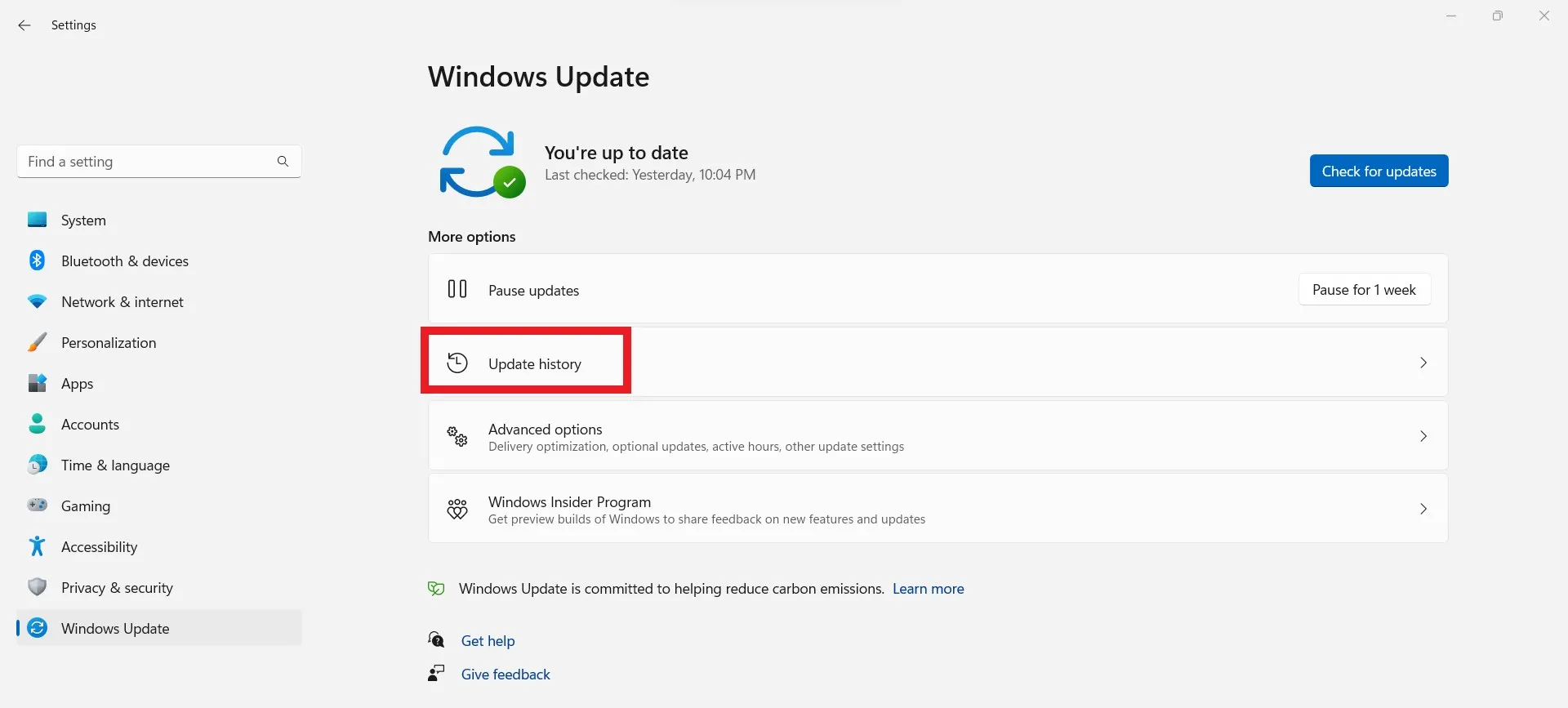This screenshot has height=708, width=1568.
Task: Click the Pause updates icon
Action: click(457, 289)
